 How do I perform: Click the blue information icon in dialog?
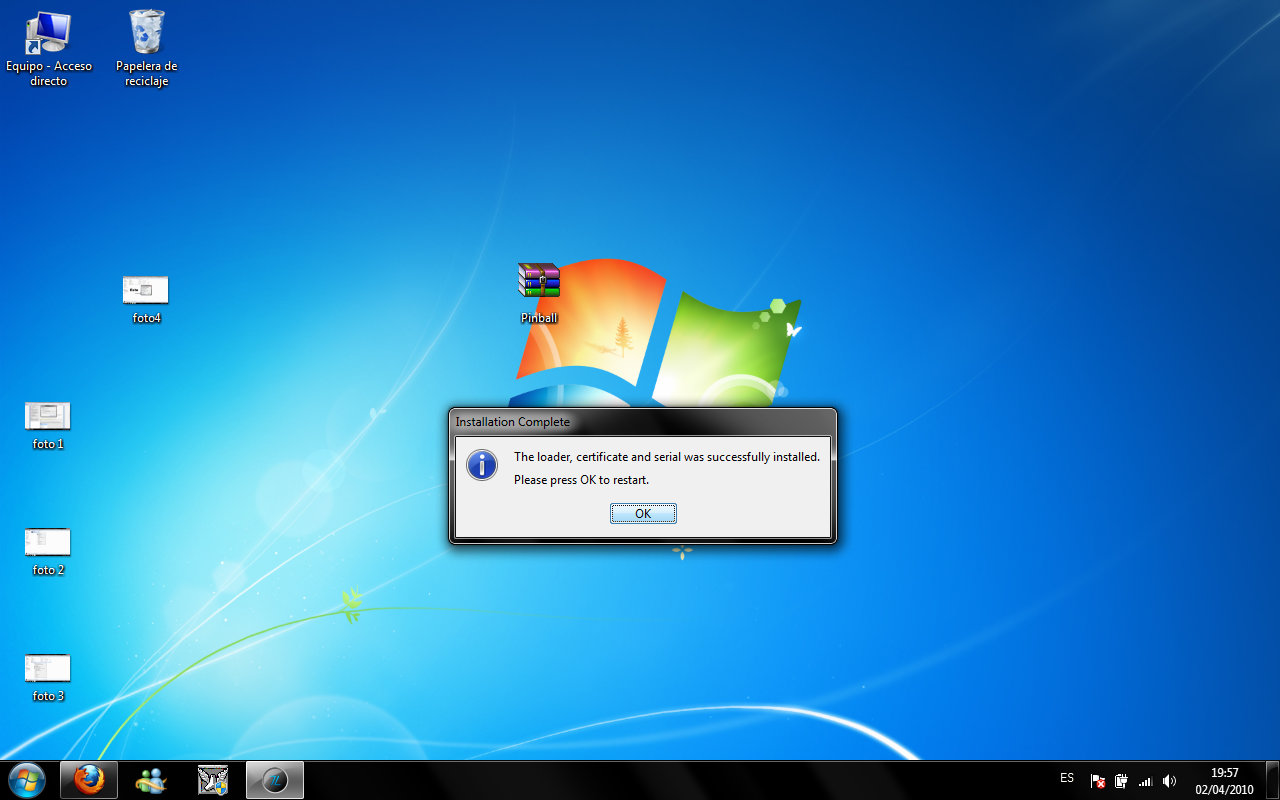click(x=482, y=465)
